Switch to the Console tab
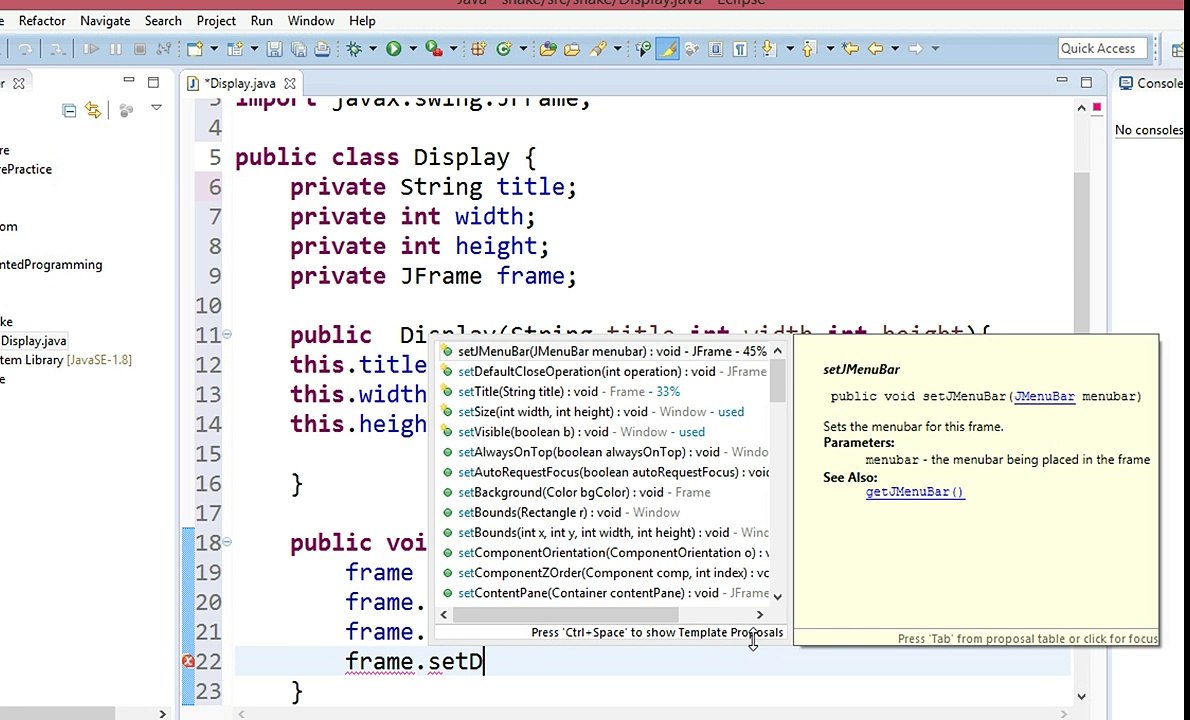 1151,83
